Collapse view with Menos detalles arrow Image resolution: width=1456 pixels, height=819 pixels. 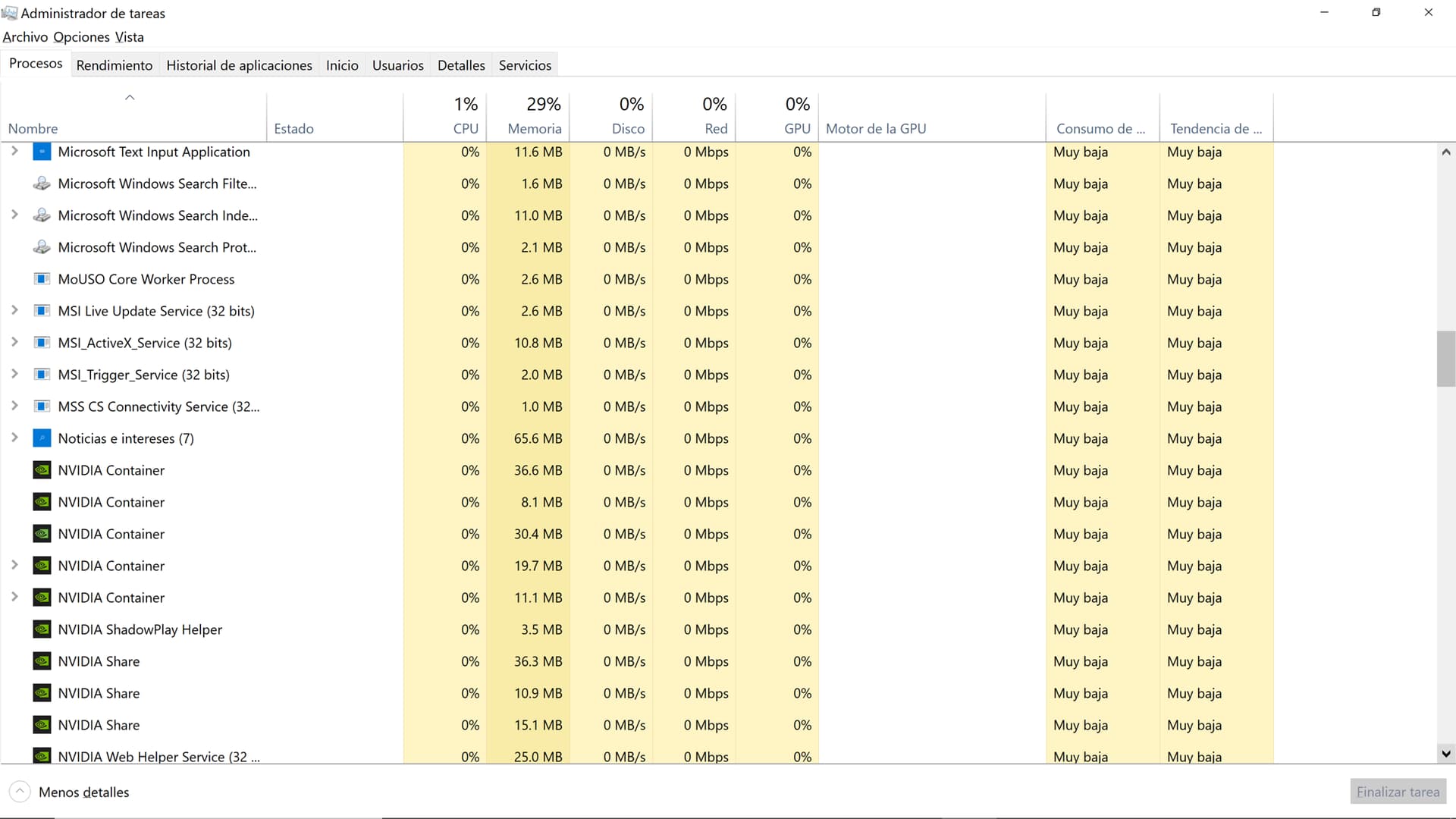point(20,792)
